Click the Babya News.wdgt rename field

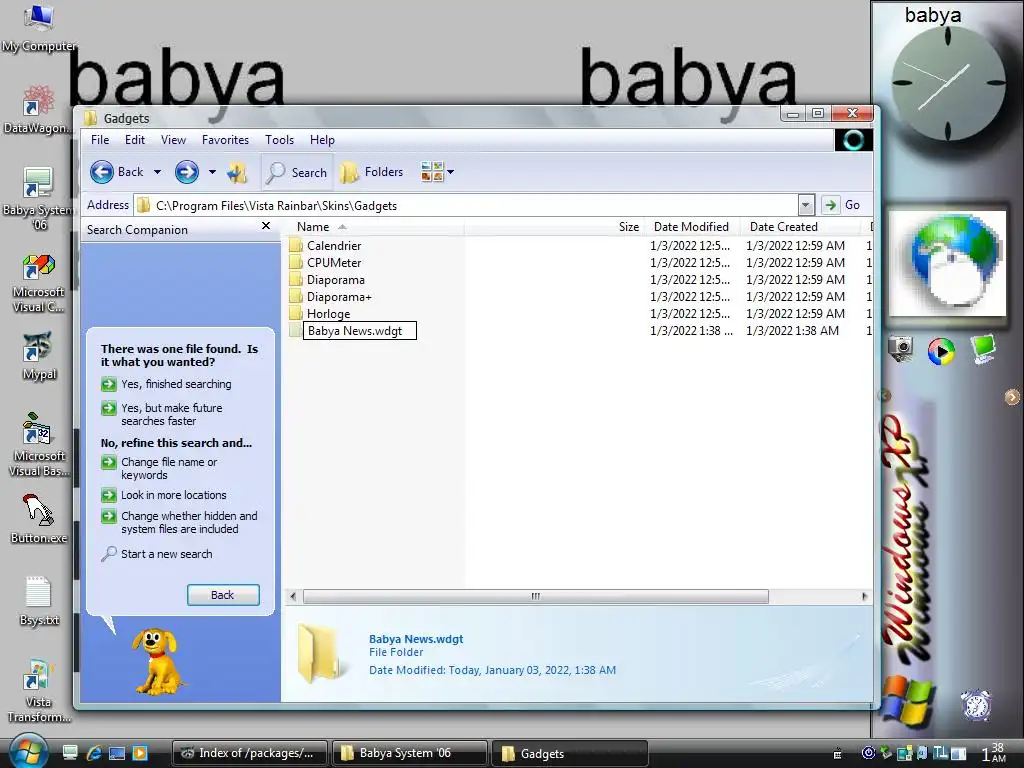(x=360, y=330)
